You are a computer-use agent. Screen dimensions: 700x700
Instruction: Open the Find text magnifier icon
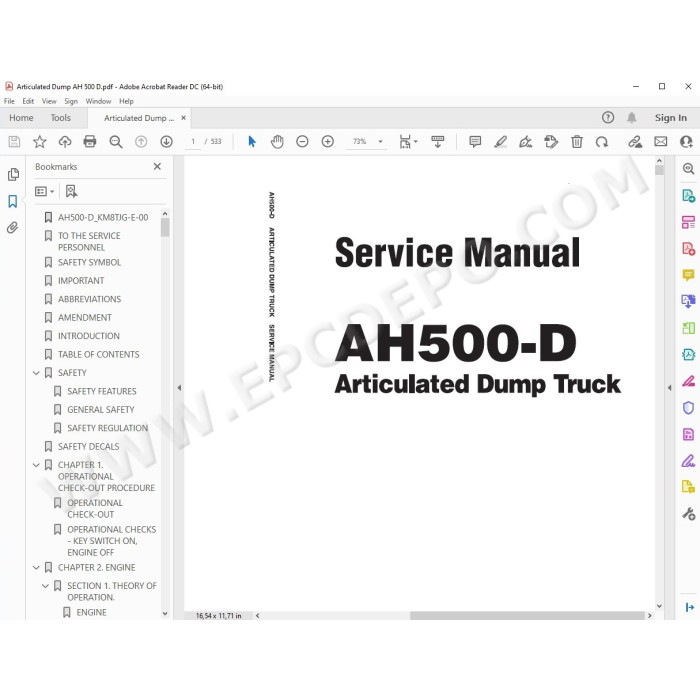[x=116, y=142]
